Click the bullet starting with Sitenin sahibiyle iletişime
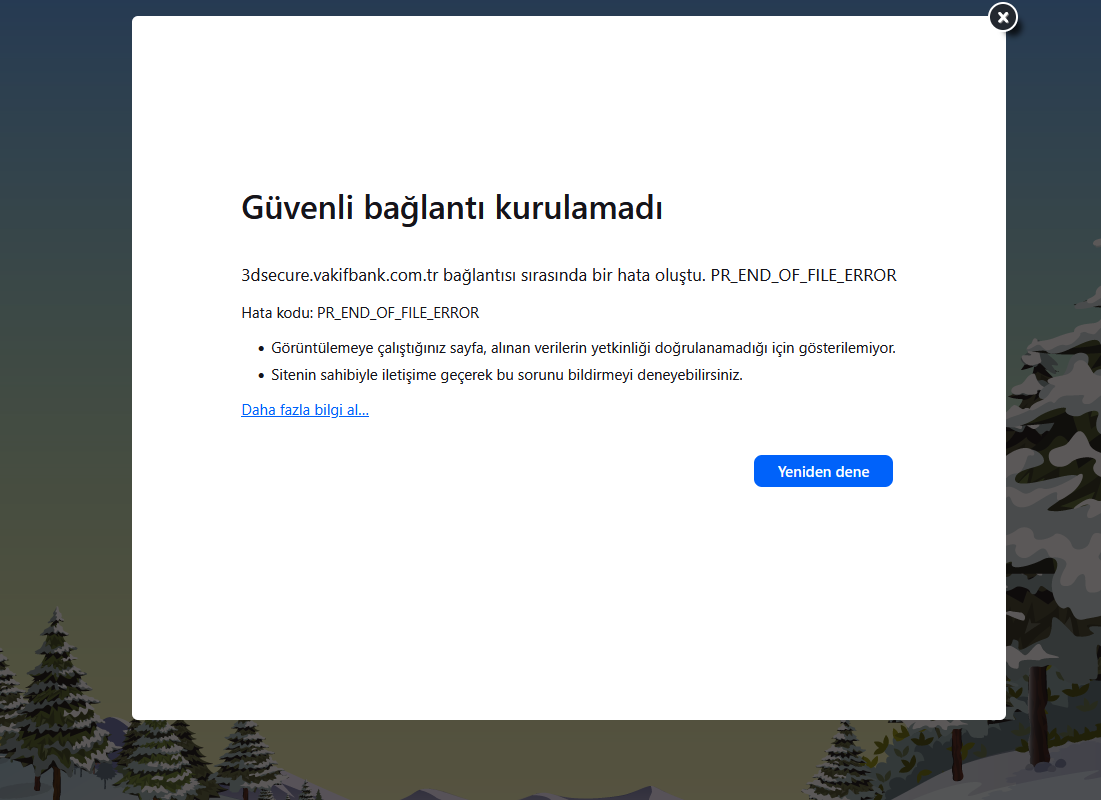The width and height of the screenshot is (1101, 800). (506, 375)
